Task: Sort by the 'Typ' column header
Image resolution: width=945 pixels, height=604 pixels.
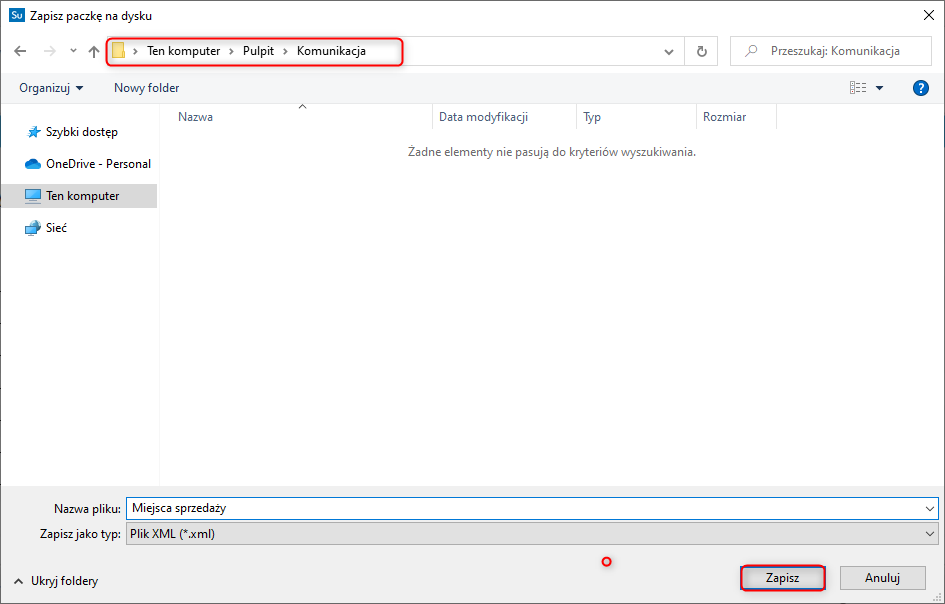Action: (636, 117)
